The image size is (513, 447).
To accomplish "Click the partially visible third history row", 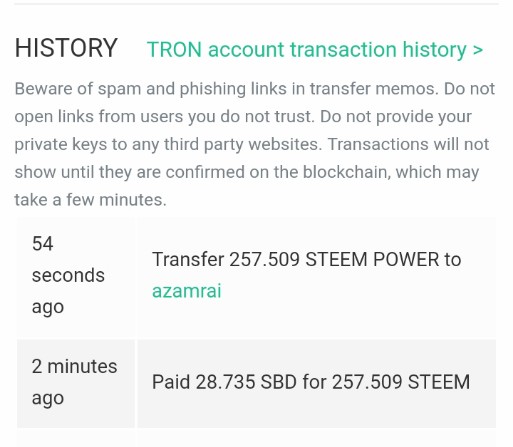I will [x=256, y=439].
